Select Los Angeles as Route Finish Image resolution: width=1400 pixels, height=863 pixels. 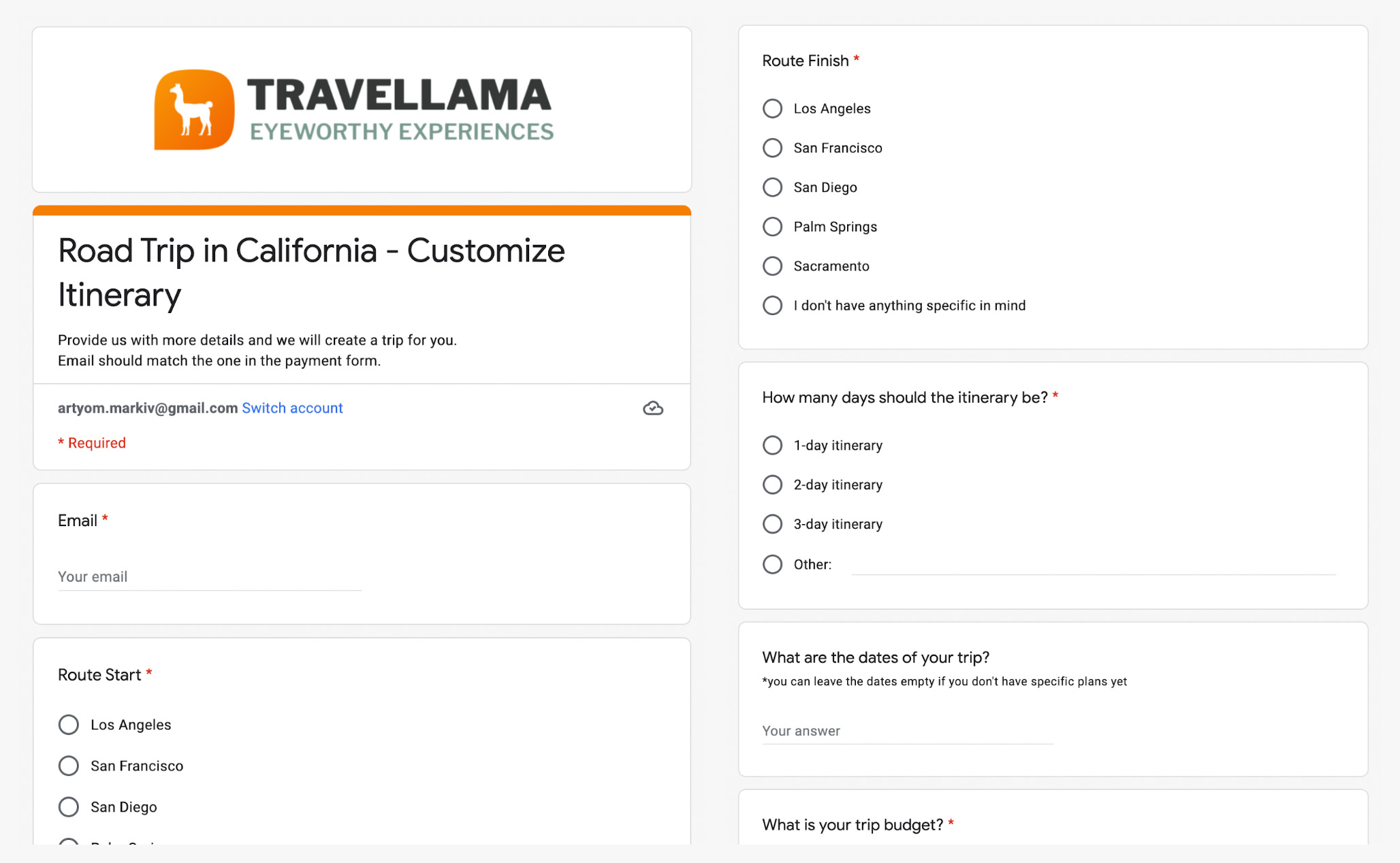(x=772, y=109)
